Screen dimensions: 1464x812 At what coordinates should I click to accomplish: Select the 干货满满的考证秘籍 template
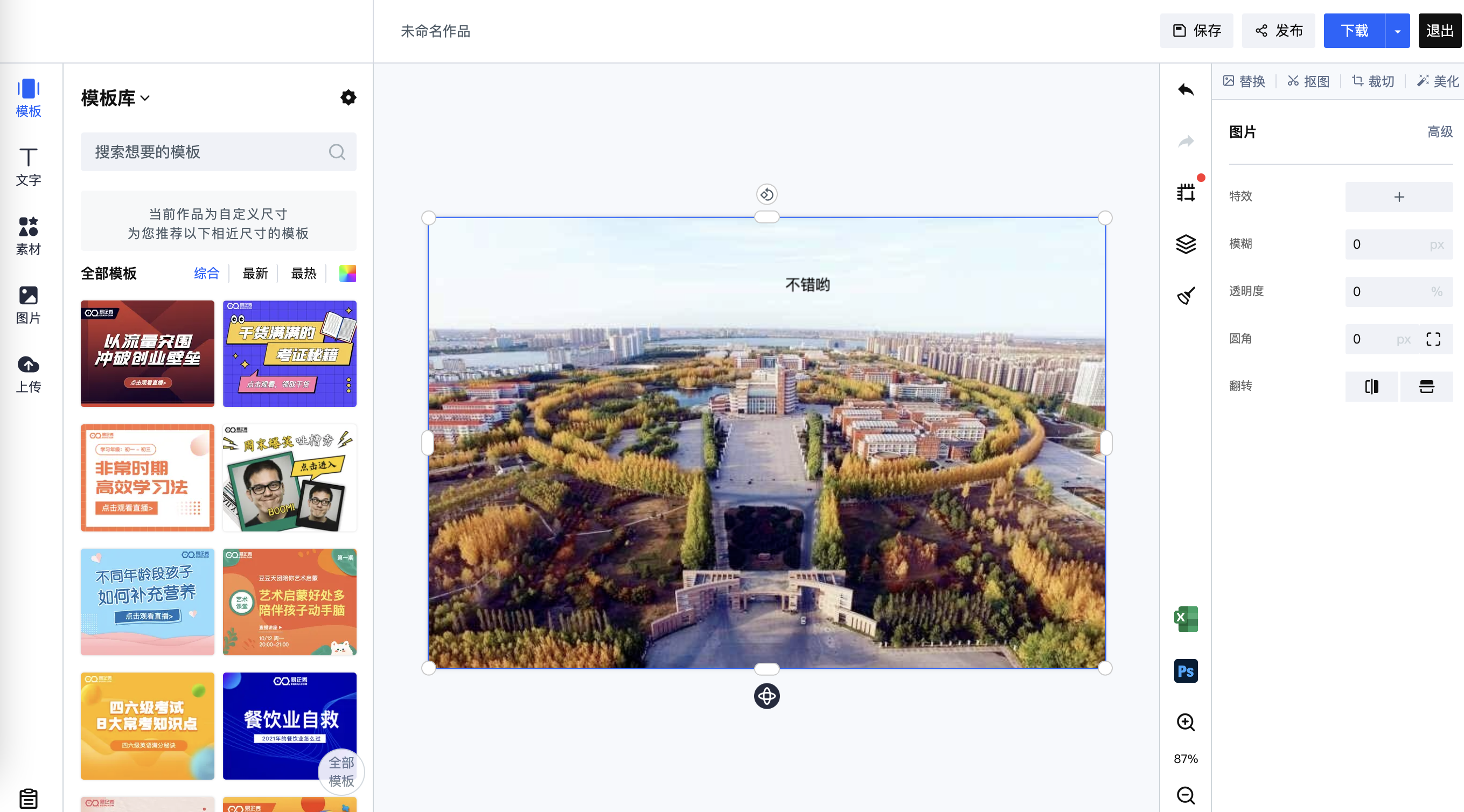(289, 353)
